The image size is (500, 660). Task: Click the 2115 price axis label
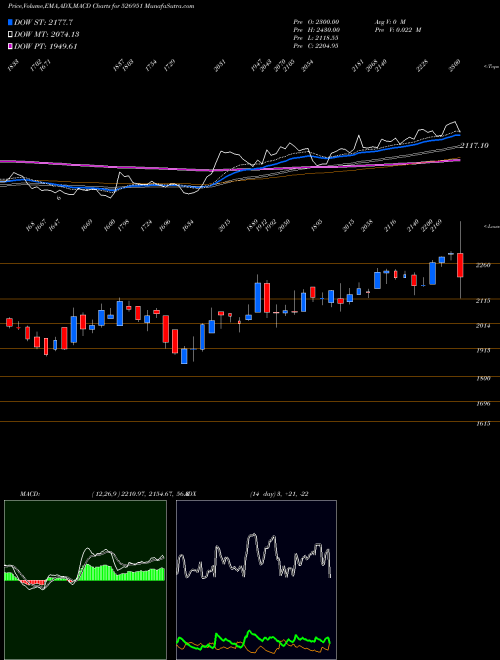[x=483, y=301]
